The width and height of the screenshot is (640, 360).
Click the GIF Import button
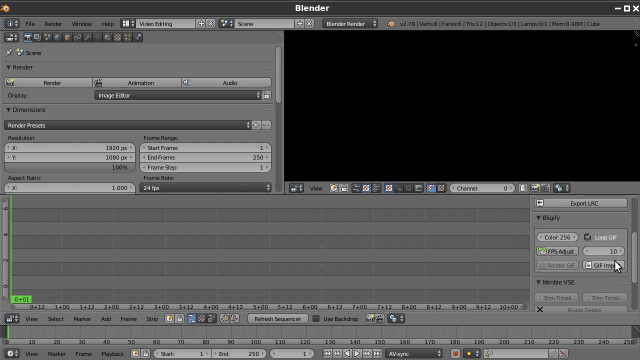coord(603,265)
